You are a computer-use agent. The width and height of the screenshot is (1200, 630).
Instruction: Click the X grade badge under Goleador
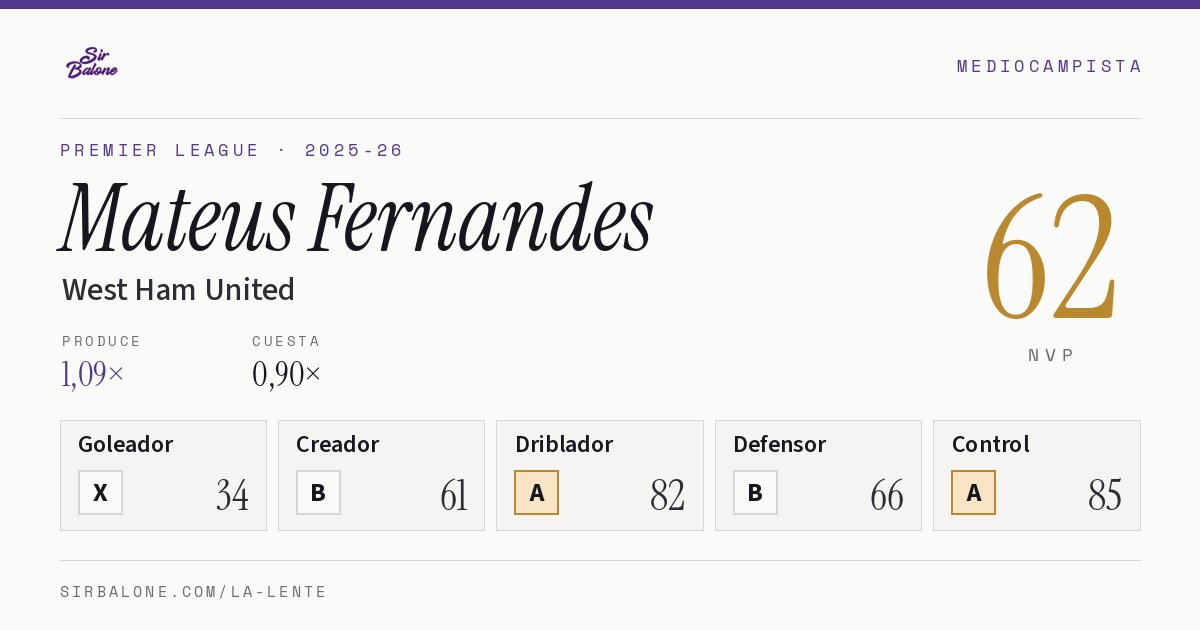[x=100, y=493]
